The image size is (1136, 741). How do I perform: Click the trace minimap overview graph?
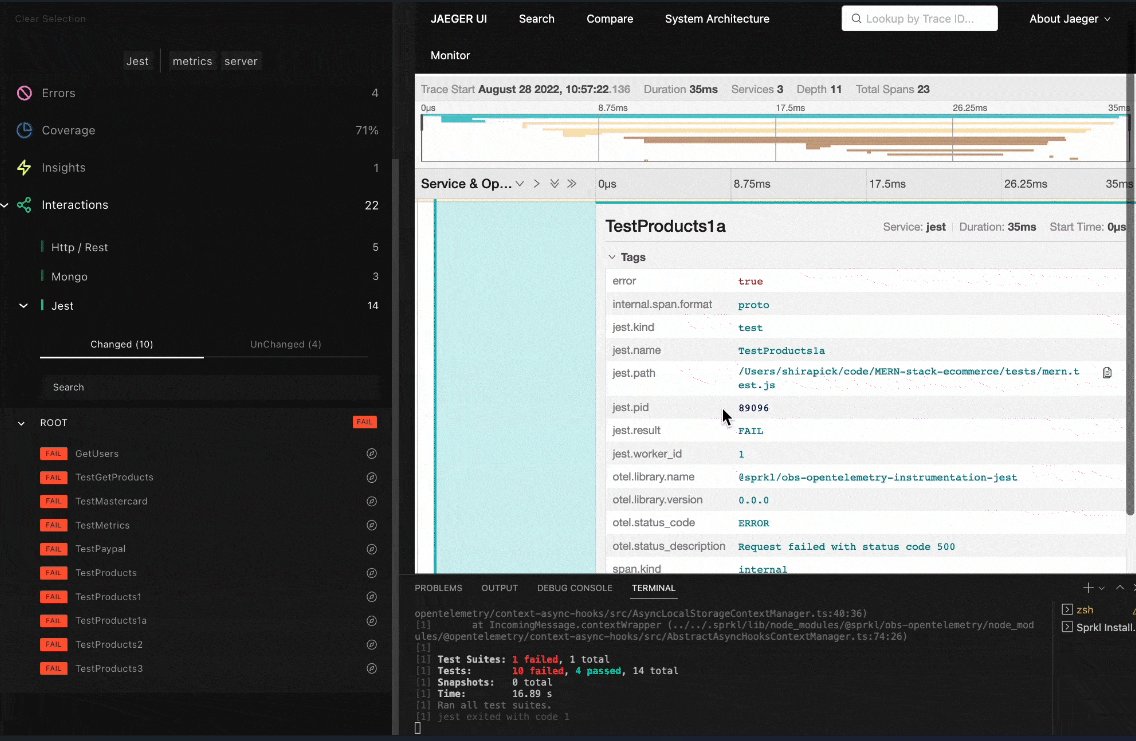coord(774,138)
